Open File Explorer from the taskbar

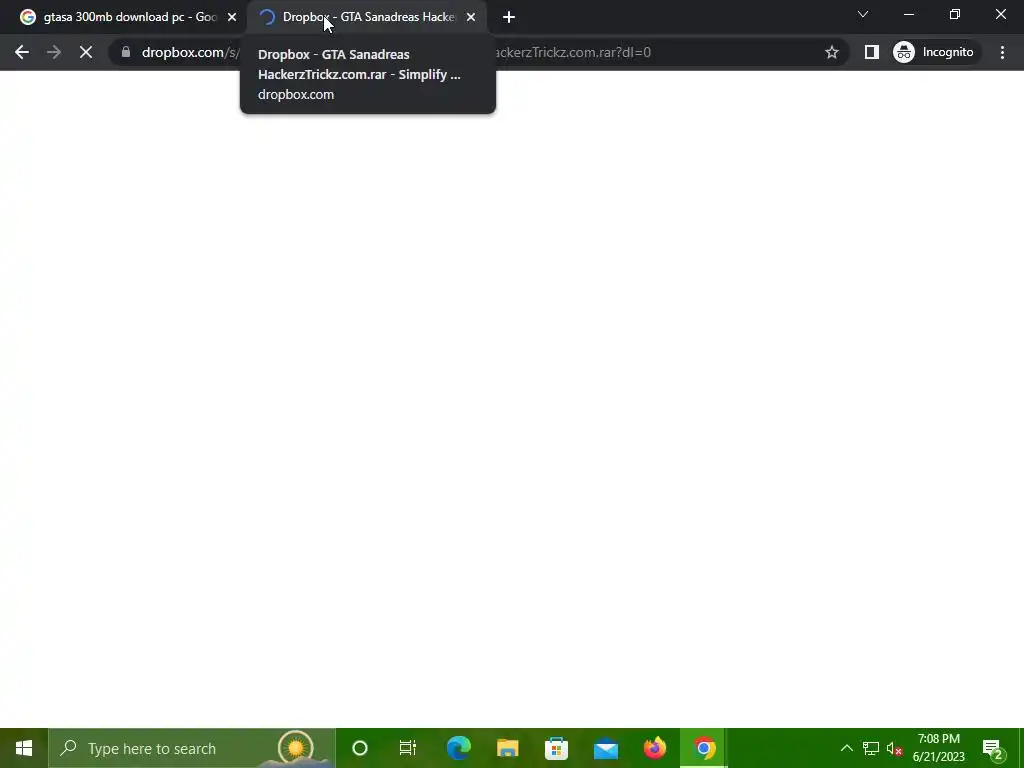click(507, 748)
